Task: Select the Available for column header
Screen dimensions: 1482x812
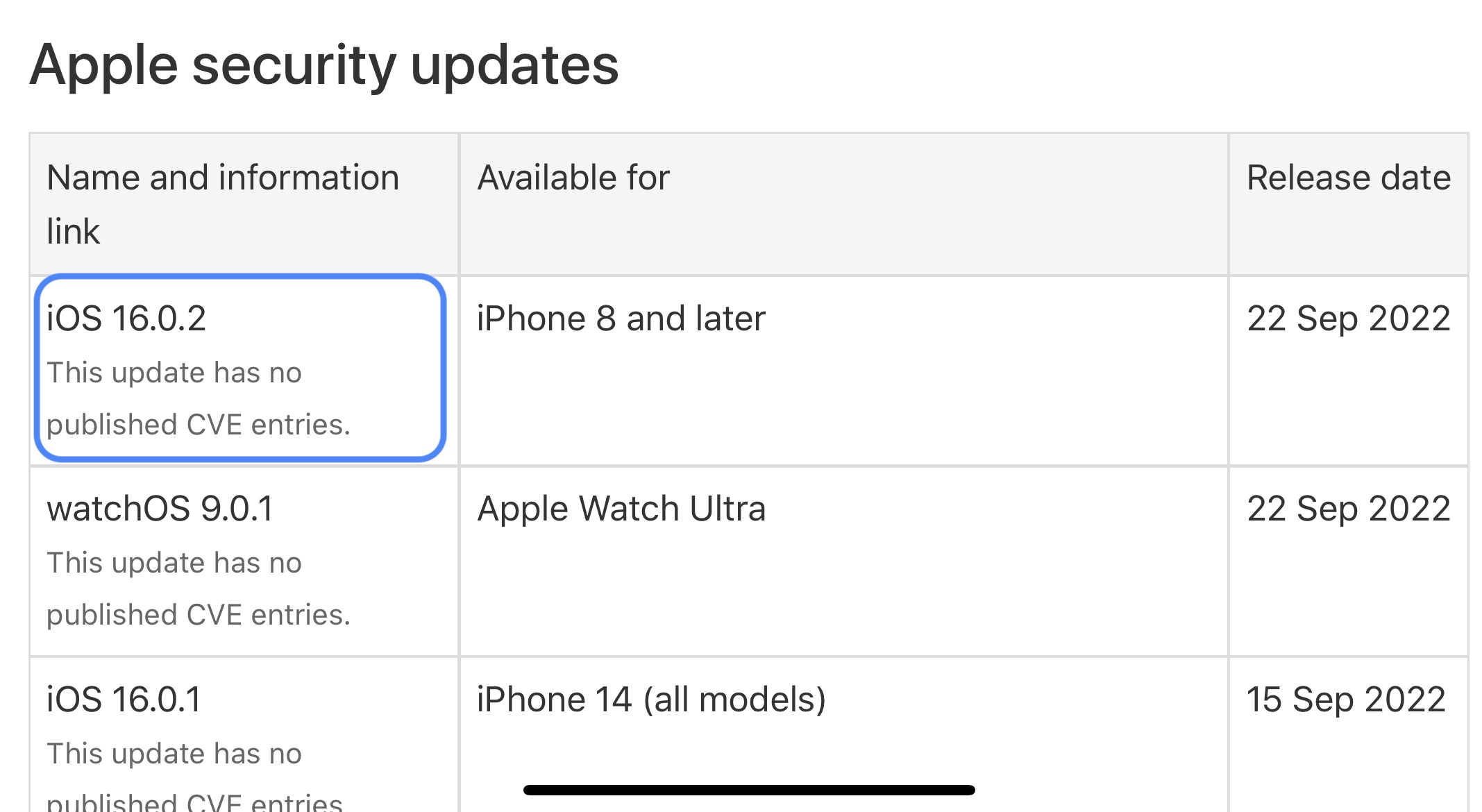Action: pos(573,178)
